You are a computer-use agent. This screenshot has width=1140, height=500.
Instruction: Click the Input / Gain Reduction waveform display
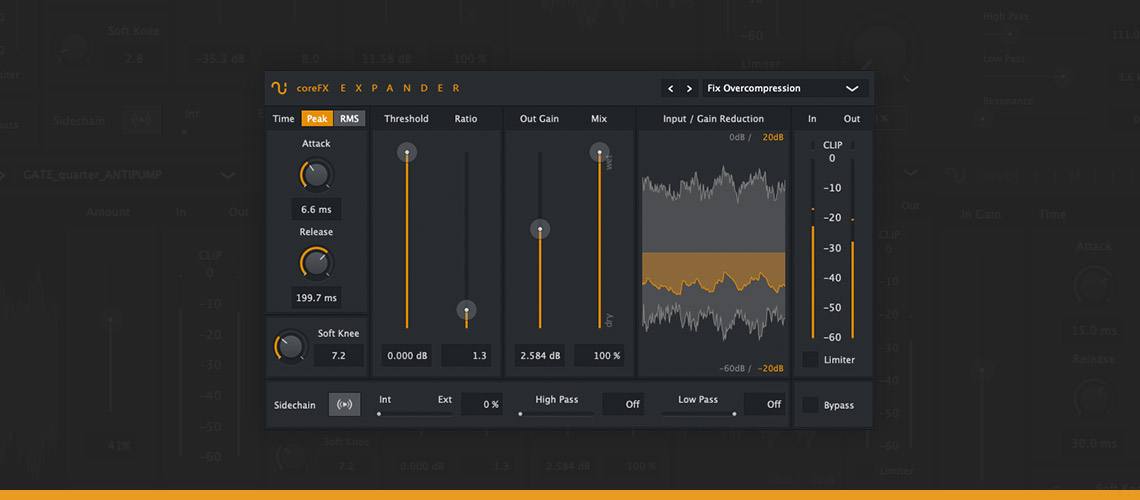tap(713, 254)
